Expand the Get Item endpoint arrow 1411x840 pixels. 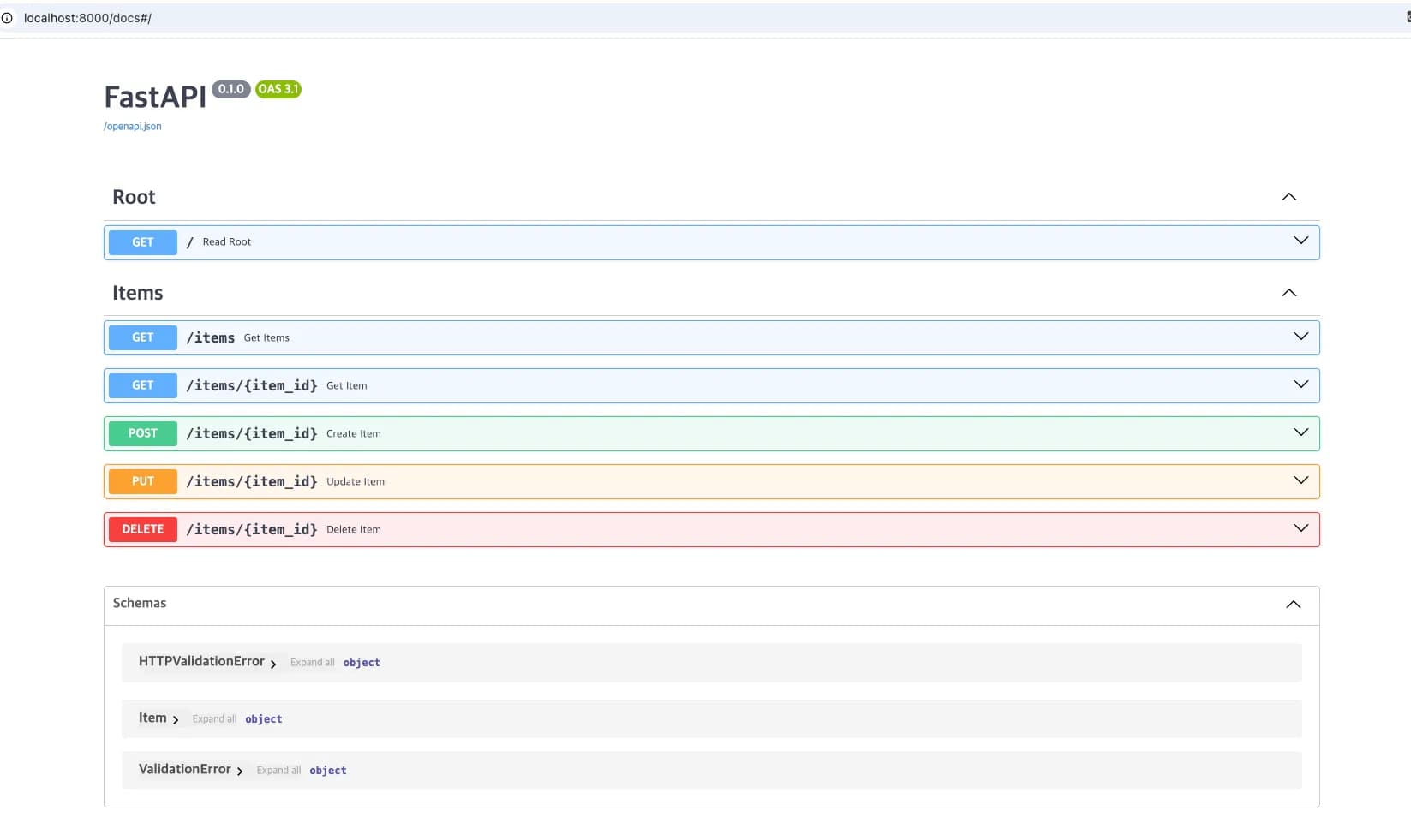point(1300,384)
